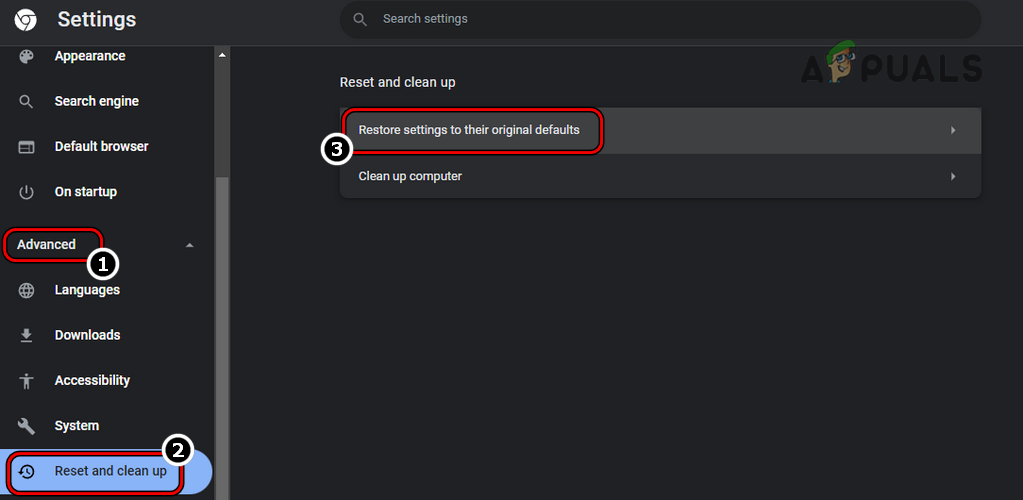The height and width of the screenshot is (500, 1023).
Task: Expand Clean up computer row arrow
Action: [x=953, y=177]
